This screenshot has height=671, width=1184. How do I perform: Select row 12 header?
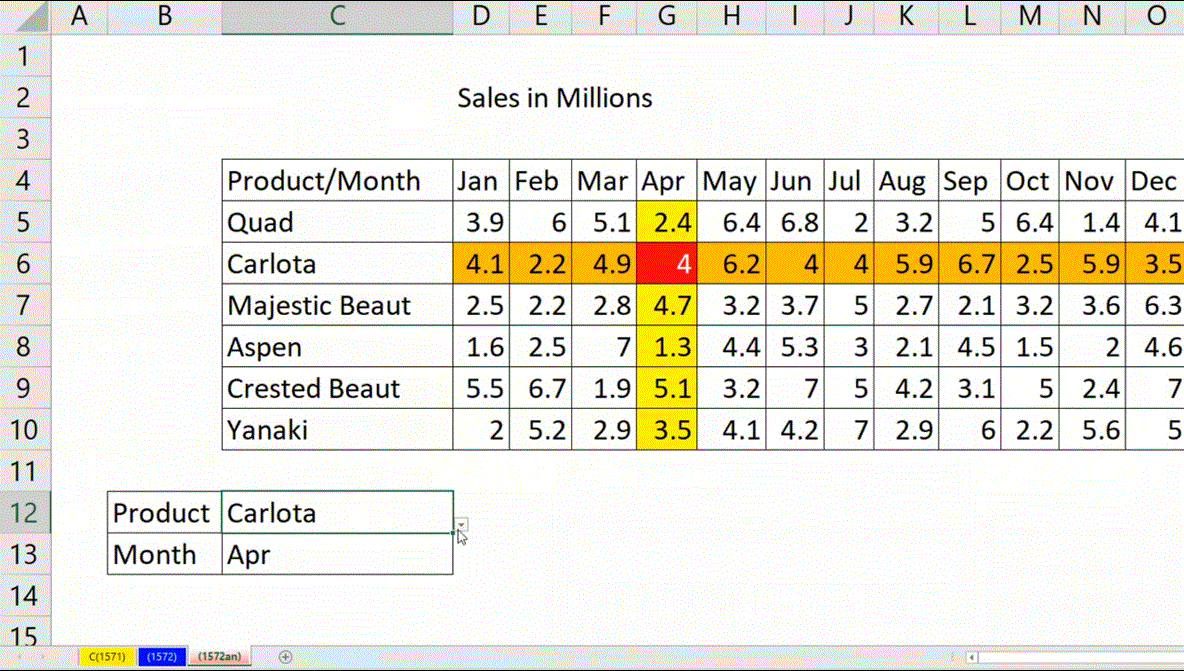point(24,512)
